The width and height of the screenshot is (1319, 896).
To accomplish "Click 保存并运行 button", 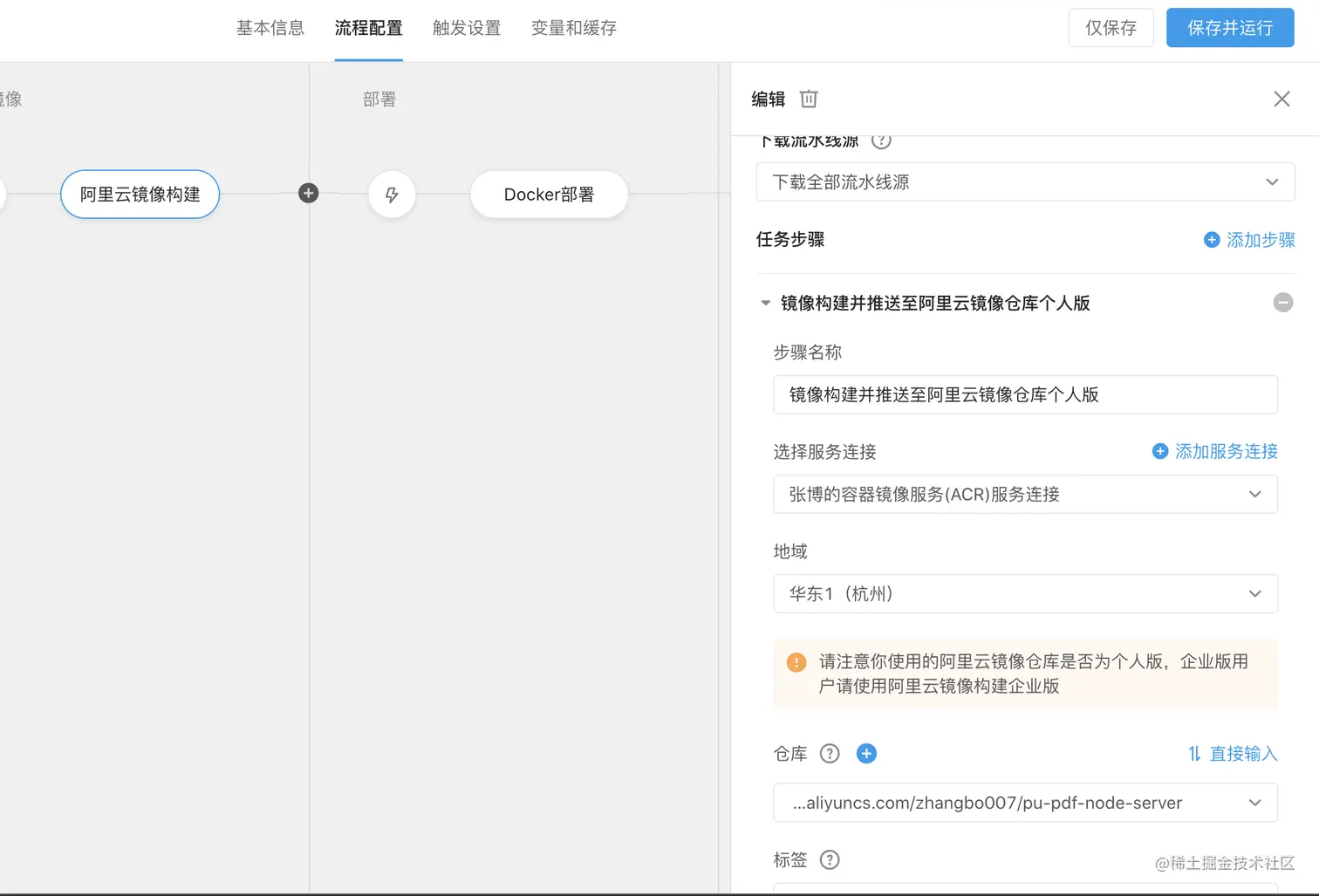I will [1230, 28].
